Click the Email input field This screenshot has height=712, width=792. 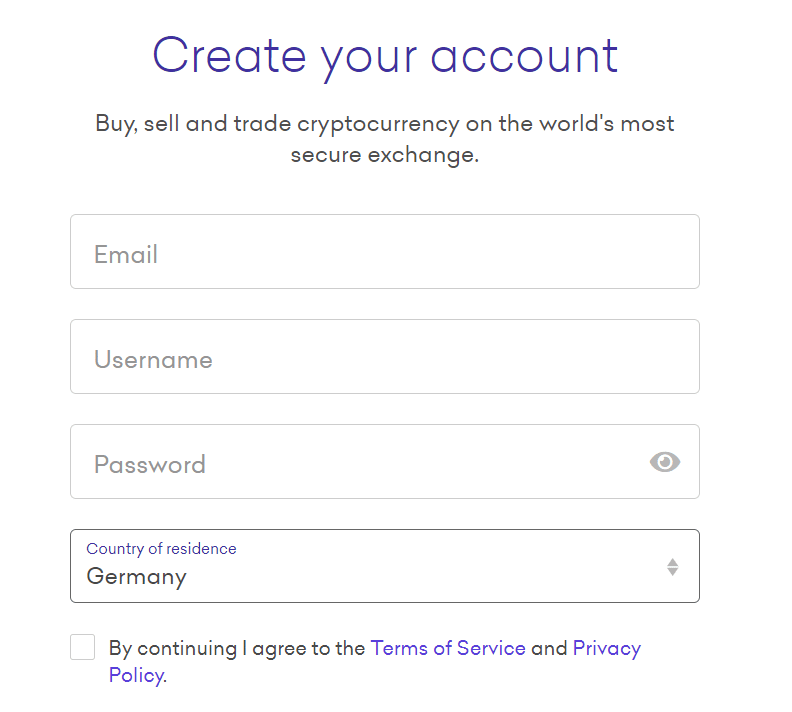click(385, 251)
